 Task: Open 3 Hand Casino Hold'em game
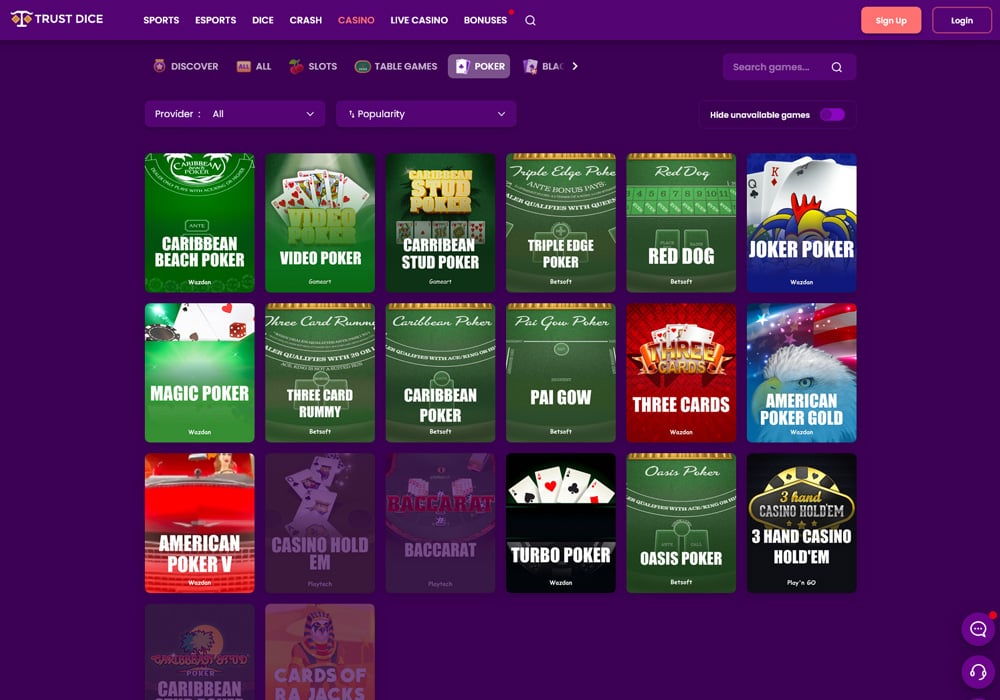(802, 523)
